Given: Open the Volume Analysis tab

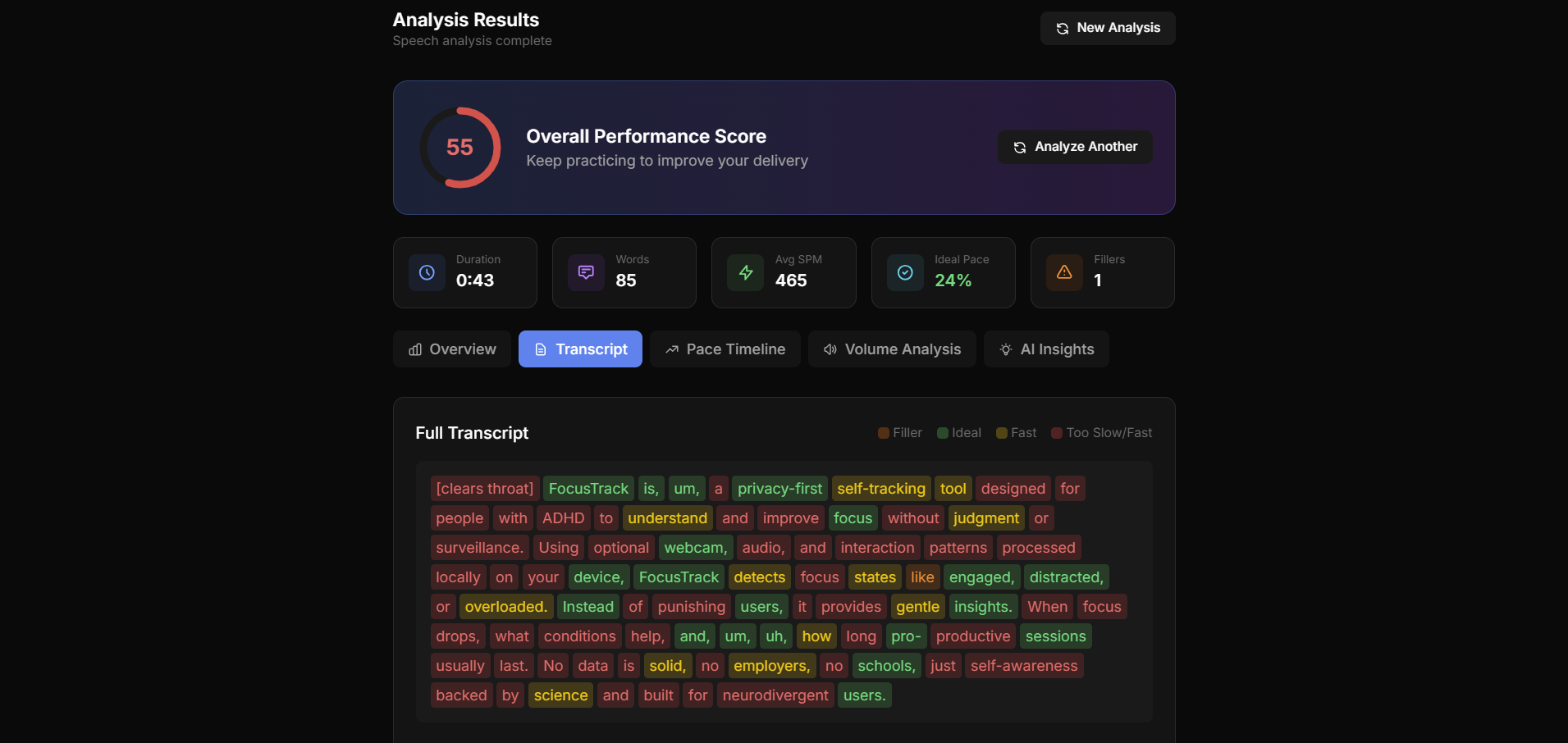Looking at the screenshot, I should click(x=892, y=349).
